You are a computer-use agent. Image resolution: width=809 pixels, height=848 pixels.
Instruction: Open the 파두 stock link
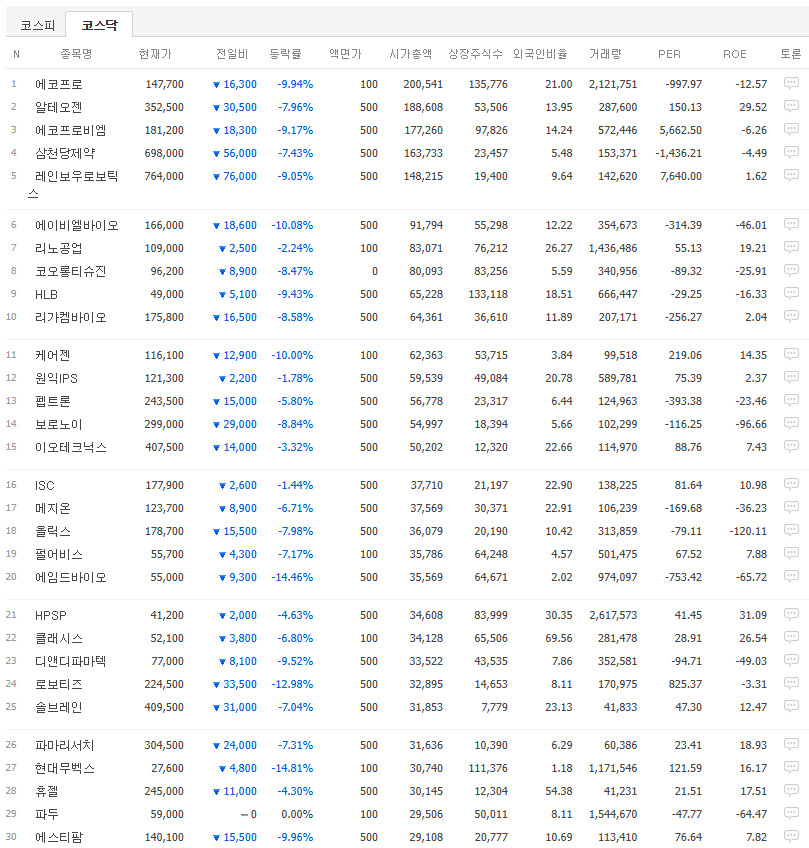pos(47,814)
